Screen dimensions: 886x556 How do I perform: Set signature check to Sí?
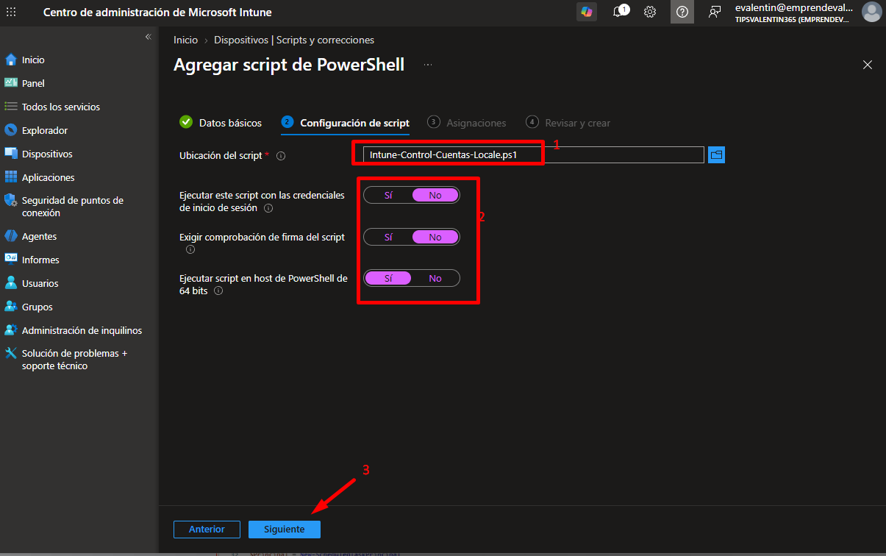tap(388, 237)
